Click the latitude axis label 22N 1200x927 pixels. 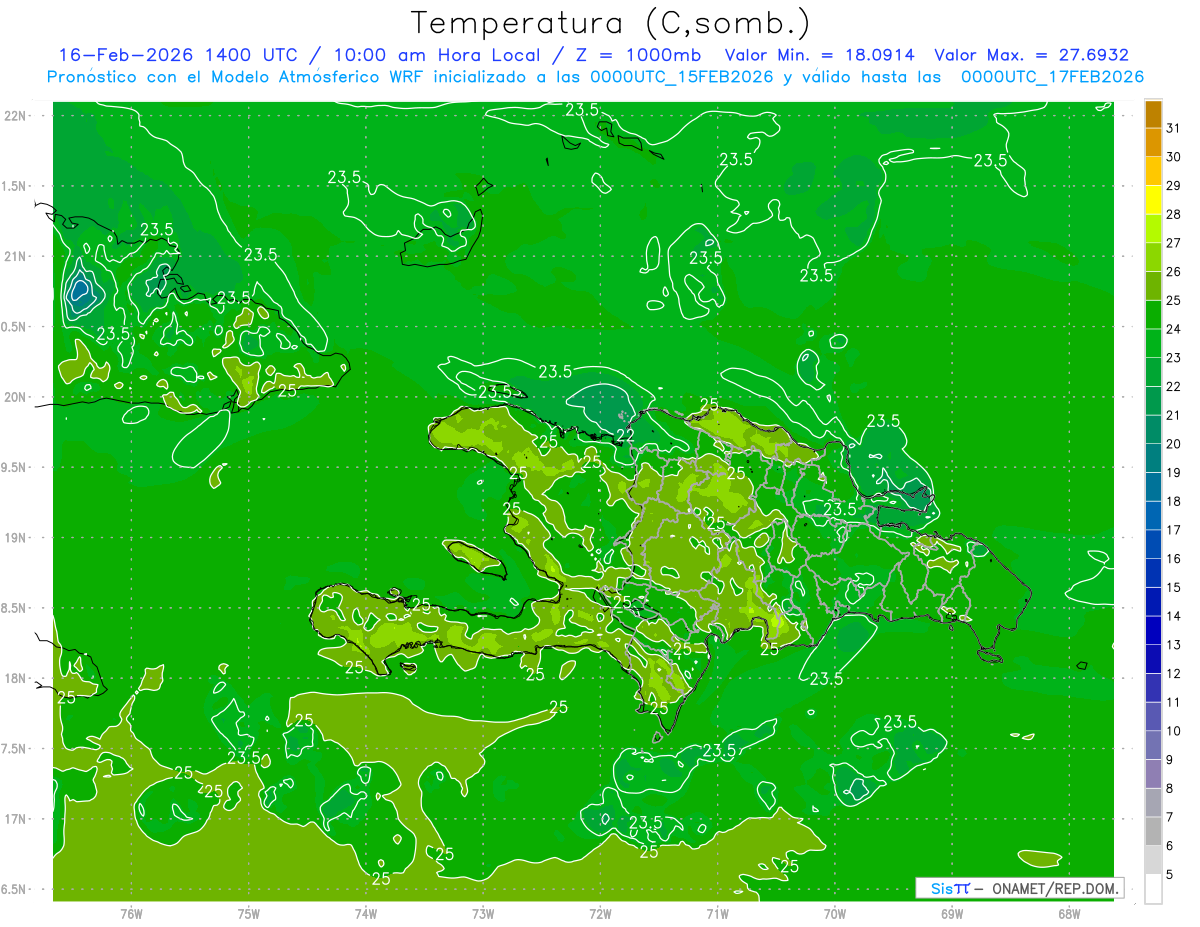17,116
